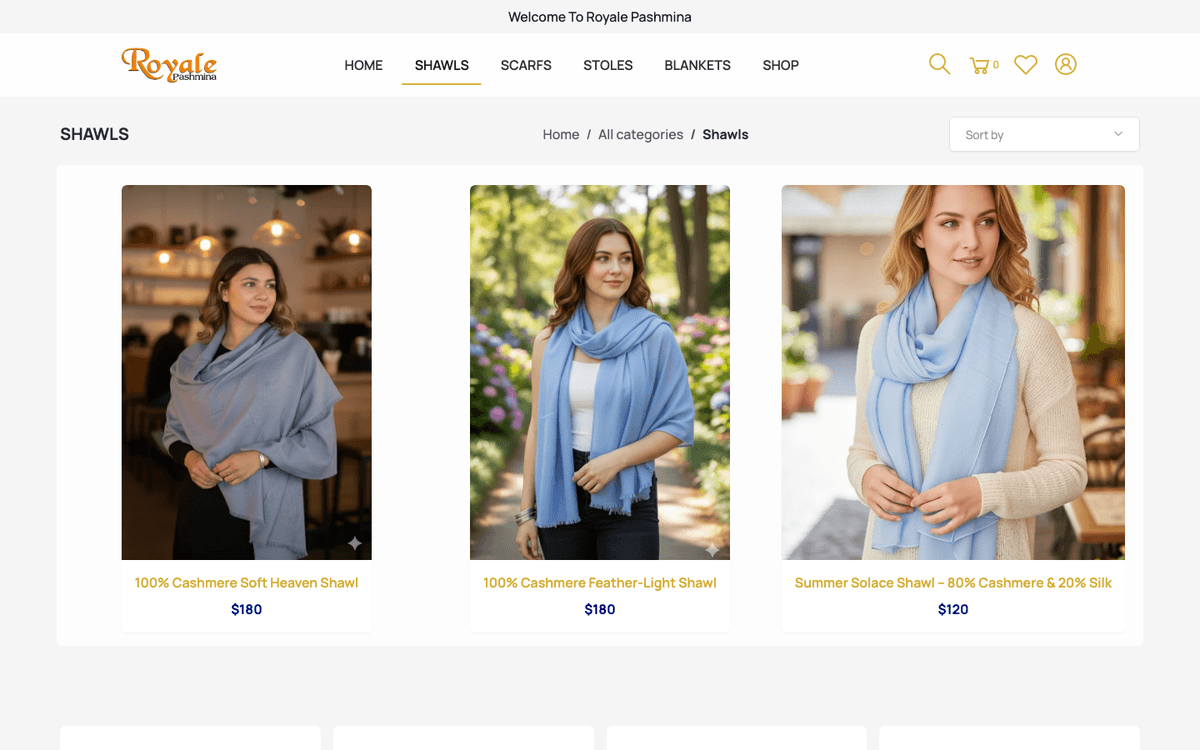Click the SHAWLS page heading
This screenshot has height=750, width=1200.
(x=95, y=134)
